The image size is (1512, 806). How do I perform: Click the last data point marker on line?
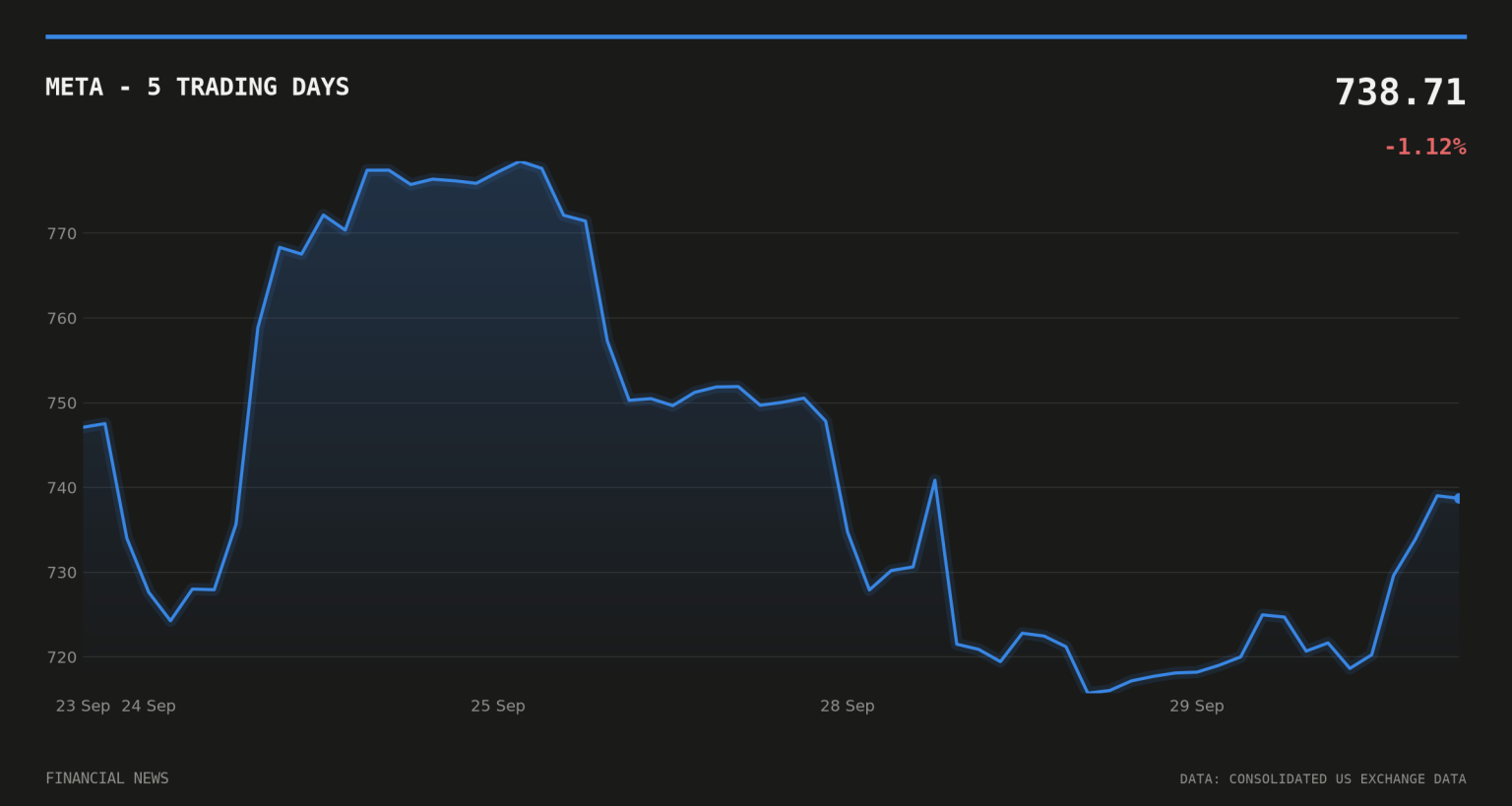click(x=1458, y=498)
